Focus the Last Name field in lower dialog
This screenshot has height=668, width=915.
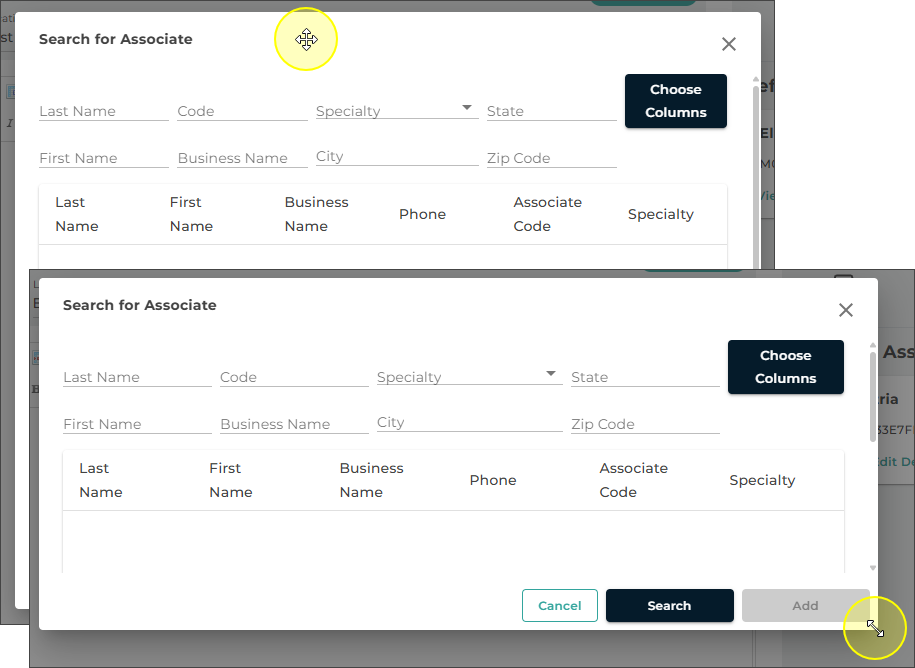137,377
